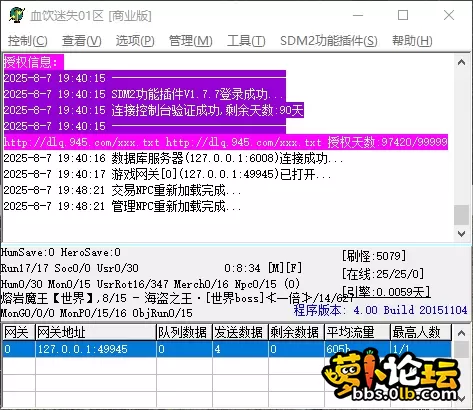This screenshot has width=473, height=410.
Task: Click the 网关 column header
Action: (x=18, y=332)
